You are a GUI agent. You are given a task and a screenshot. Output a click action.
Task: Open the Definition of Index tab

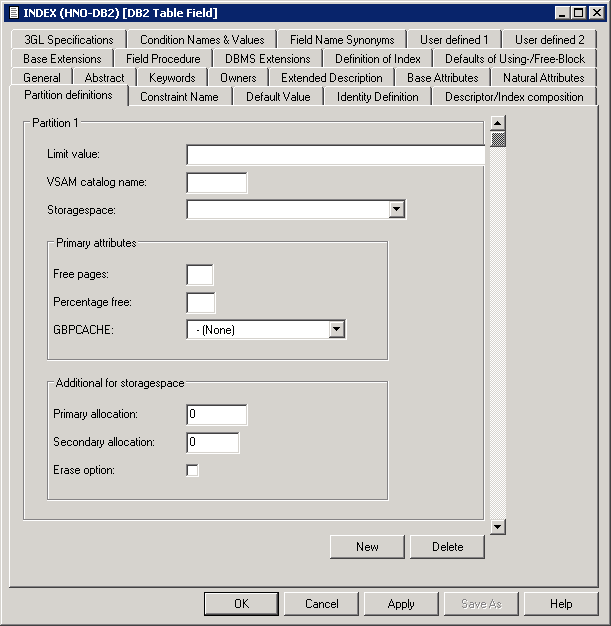(378, 59)
